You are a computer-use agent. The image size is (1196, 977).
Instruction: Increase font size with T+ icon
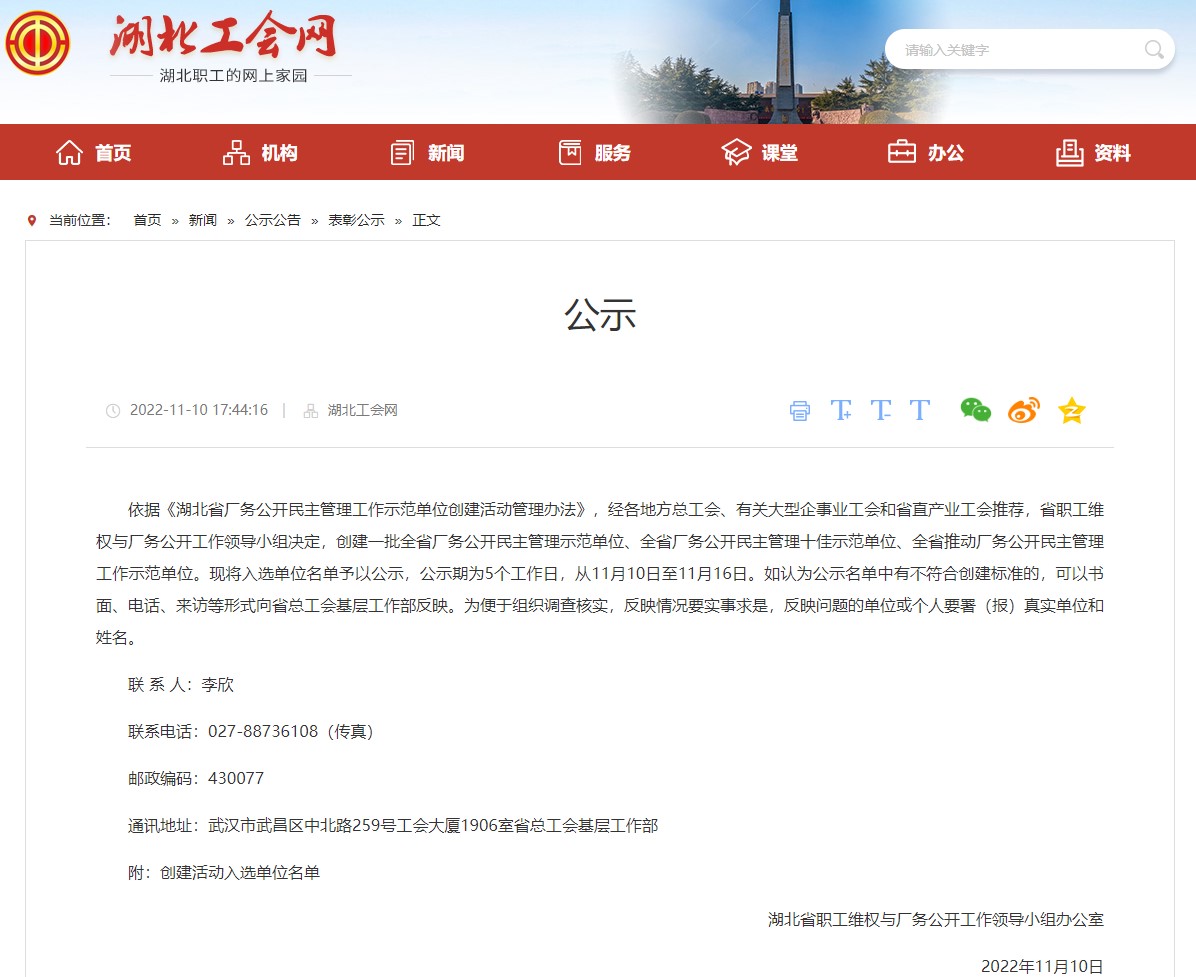pos(841,410)
